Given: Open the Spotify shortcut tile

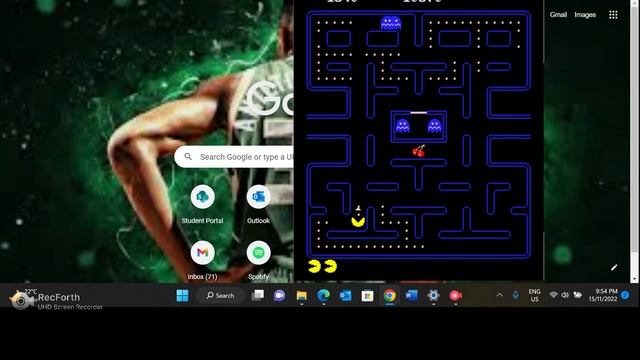Looking at the screenshot, I should click(x=258, y=260).
